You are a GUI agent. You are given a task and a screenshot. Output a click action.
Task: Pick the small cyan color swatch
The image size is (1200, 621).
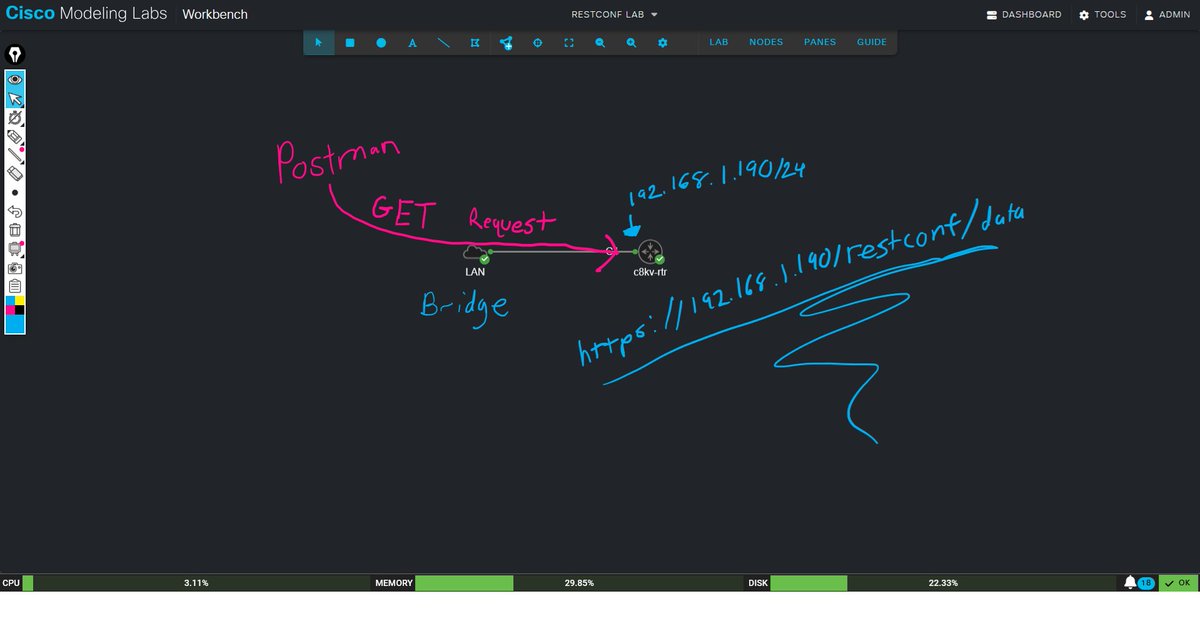pyautogui.click(x=10, y=301)
